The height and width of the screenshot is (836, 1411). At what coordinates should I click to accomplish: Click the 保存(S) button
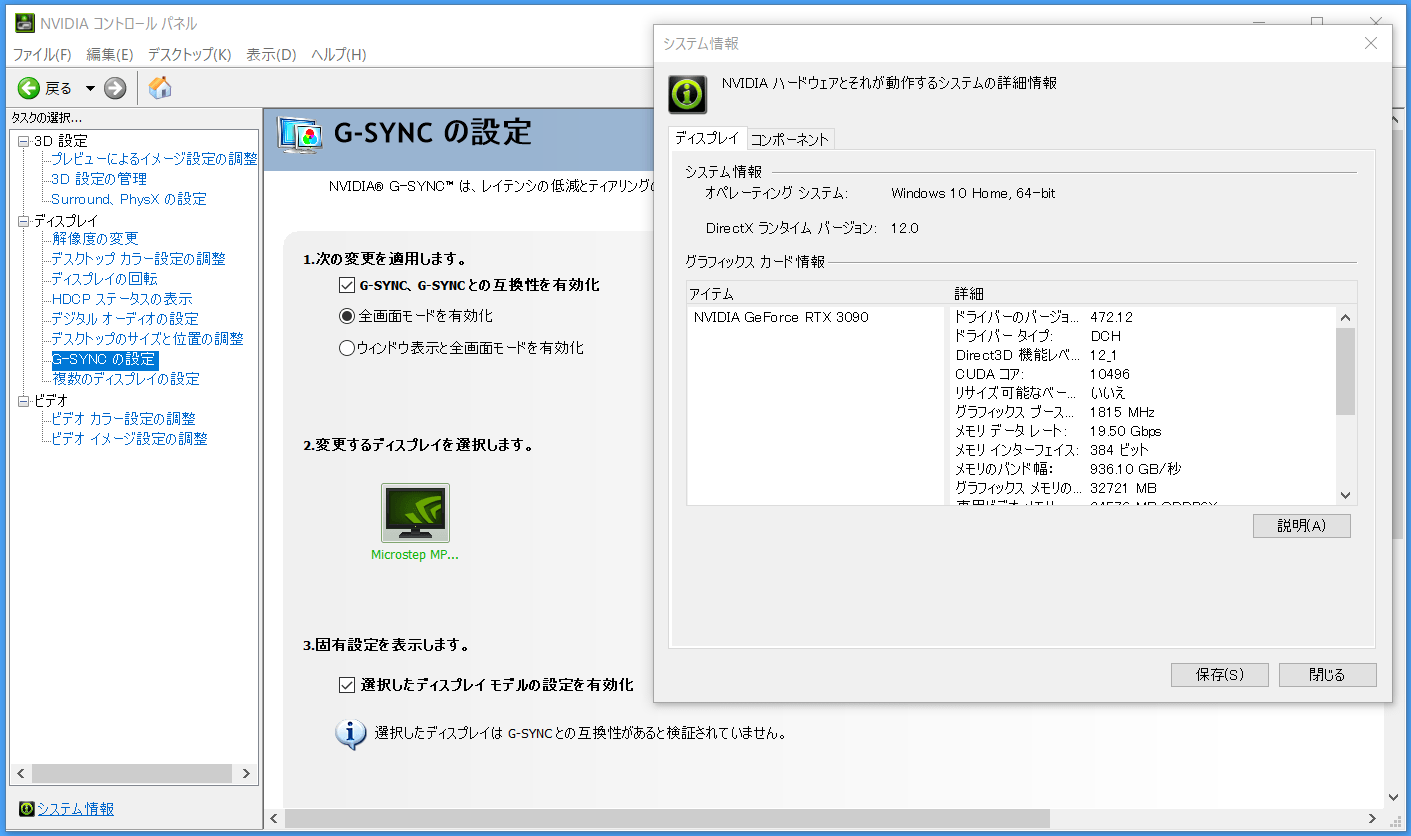tap(1220, 675)
